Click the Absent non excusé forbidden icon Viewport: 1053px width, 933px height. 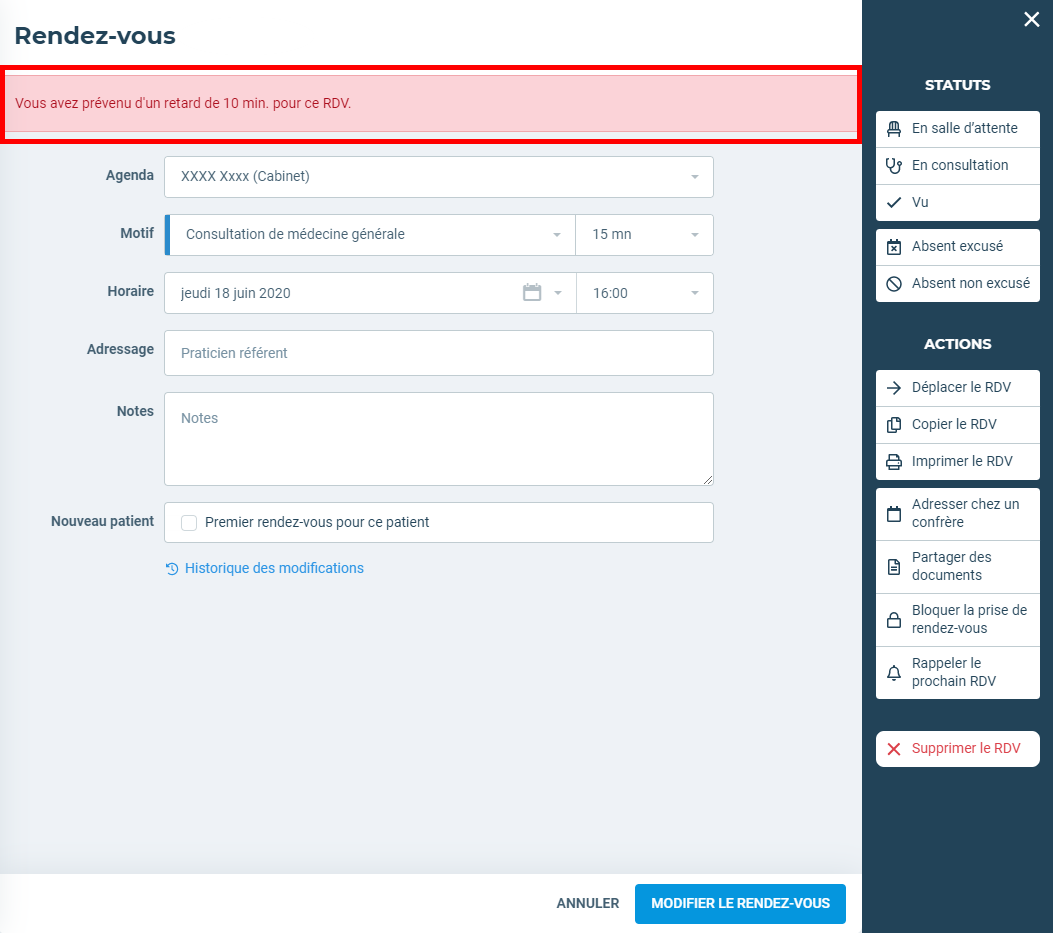894,284
